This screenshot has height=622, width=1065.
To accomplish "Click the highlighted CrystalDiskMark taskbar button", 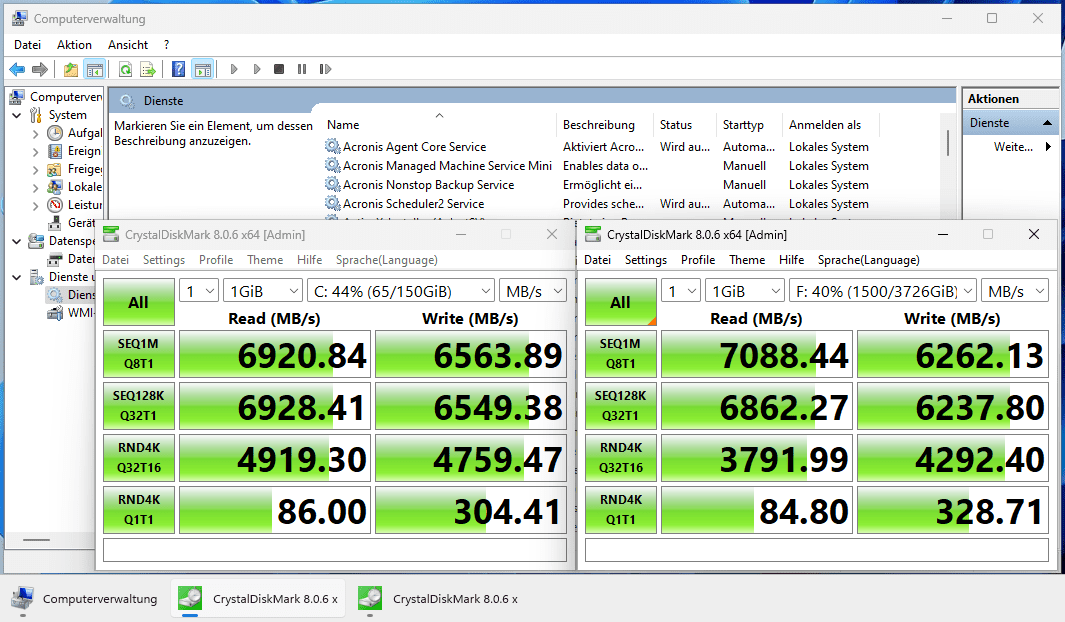I will [x=258, y=599].
